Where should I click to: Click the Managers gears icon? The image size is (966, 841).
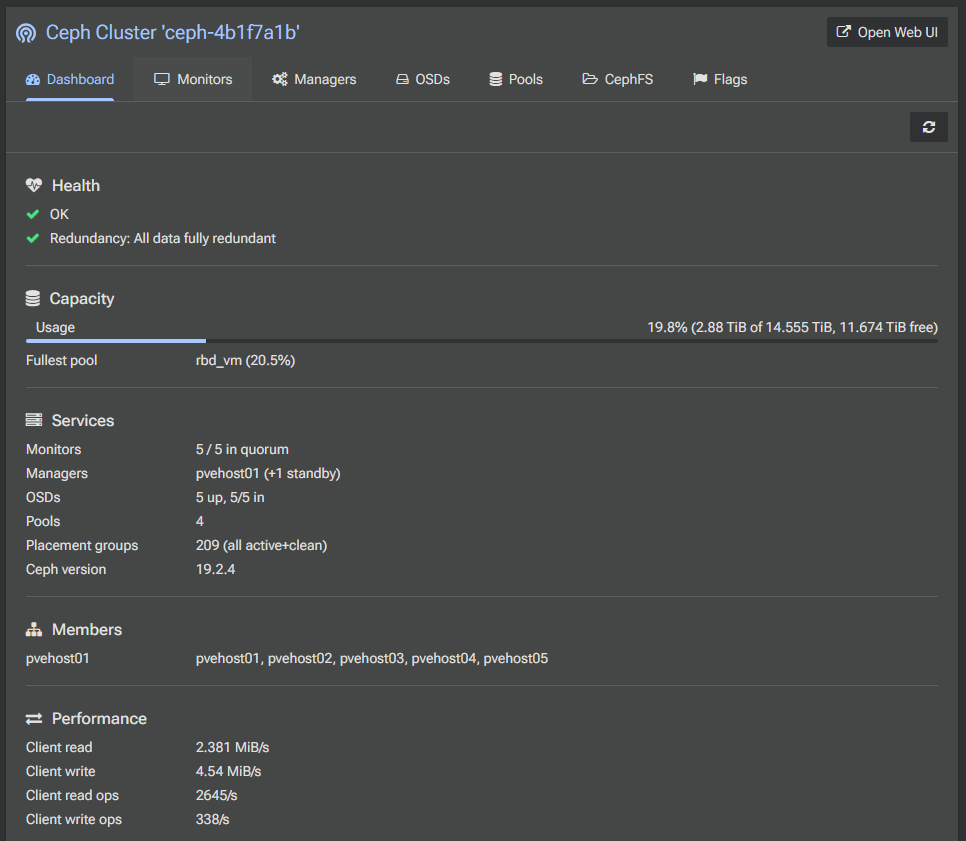coord(280,79)
